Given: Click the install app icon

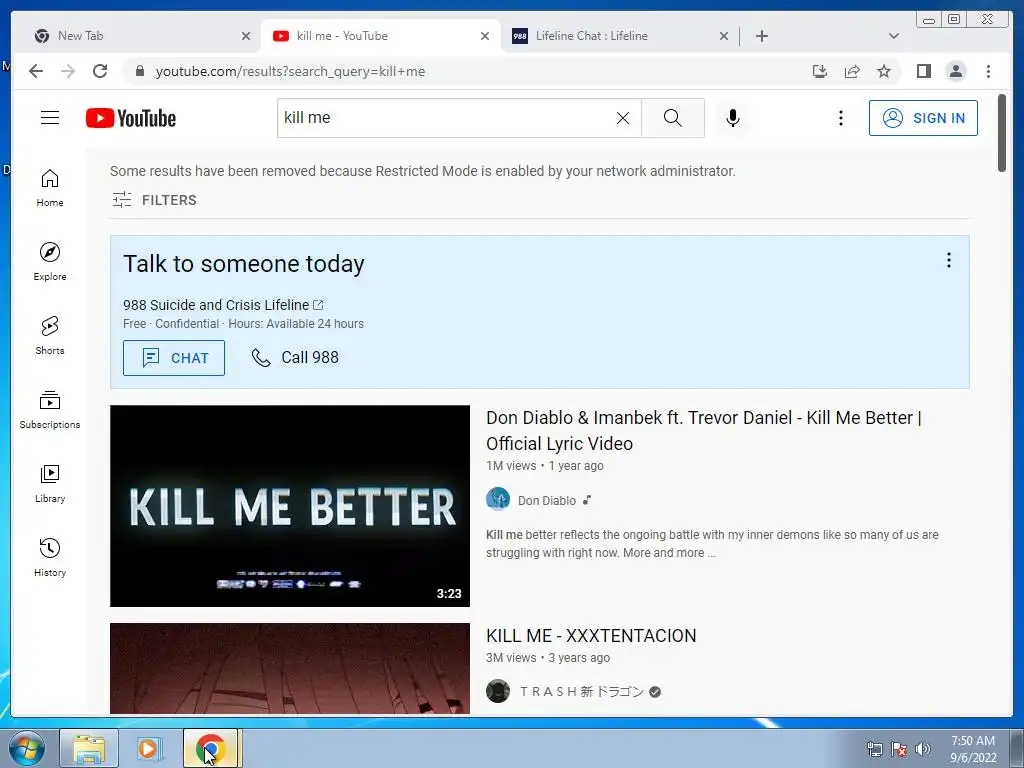Looking at the screenshot, I should pos(820,71).
